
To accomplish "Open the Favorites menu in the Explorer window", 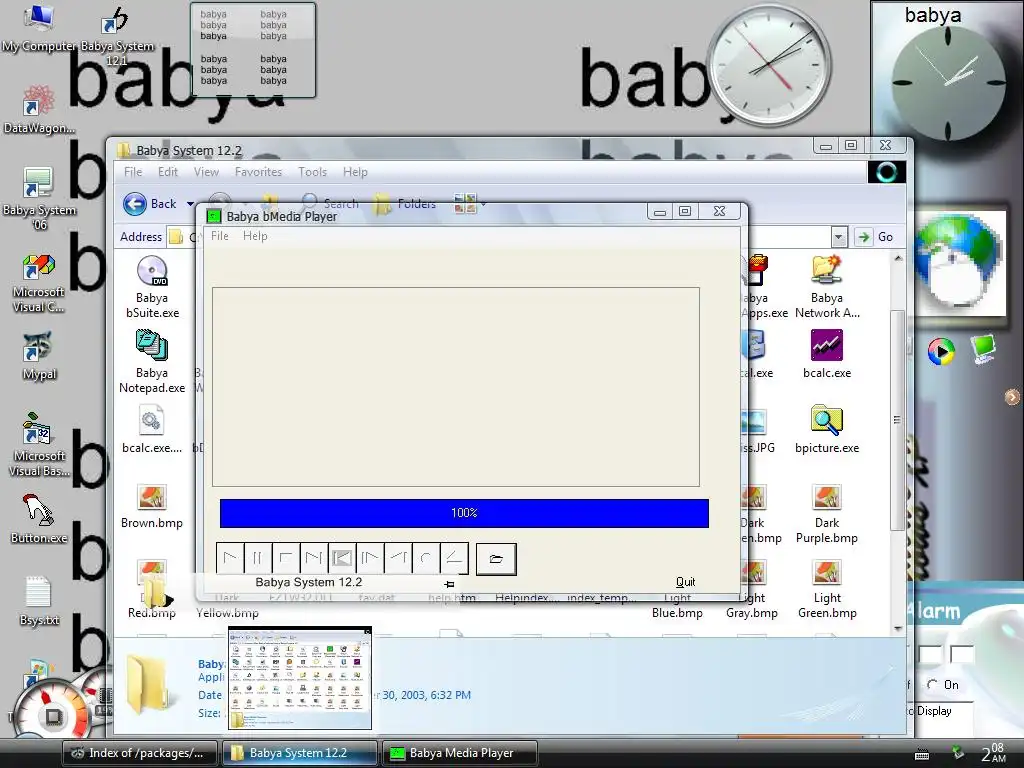I will tap(259, 172).
